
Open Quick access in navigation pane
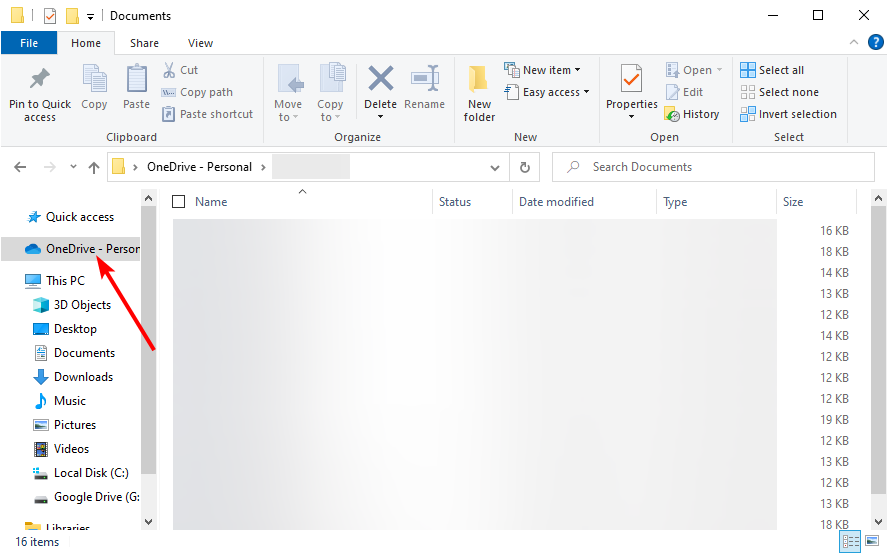pos(70,217)
